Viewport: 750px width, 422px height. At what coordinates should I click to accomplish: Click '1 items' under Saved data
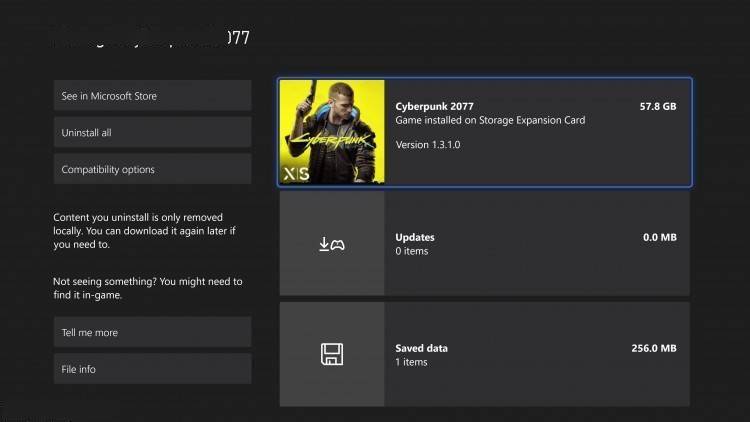click(x=411, y=362)
